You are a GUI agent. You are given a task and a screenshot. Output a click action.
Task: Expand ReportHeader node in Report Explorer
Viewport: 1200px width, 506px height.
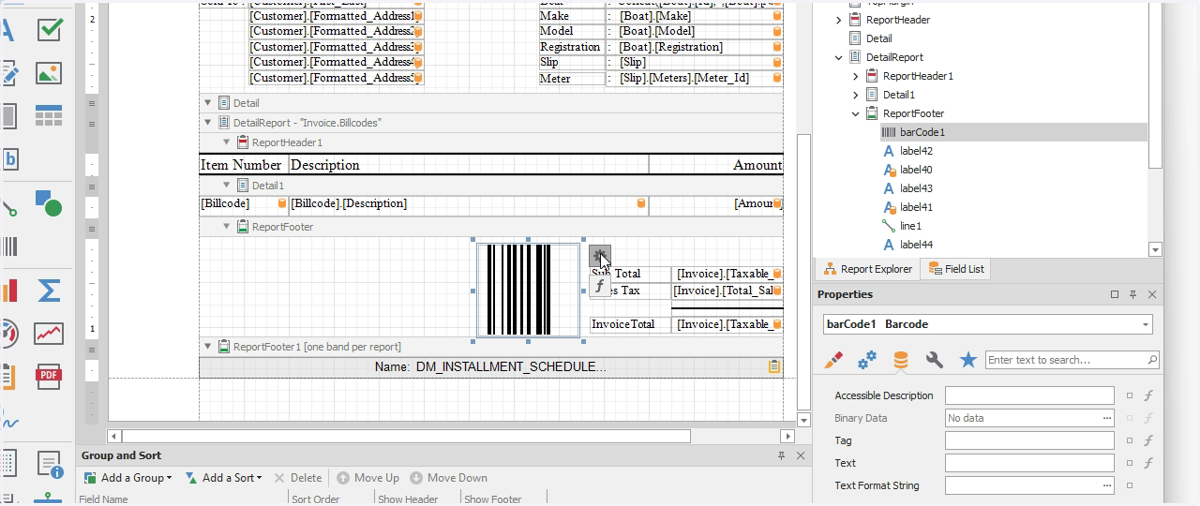(838, 20)
